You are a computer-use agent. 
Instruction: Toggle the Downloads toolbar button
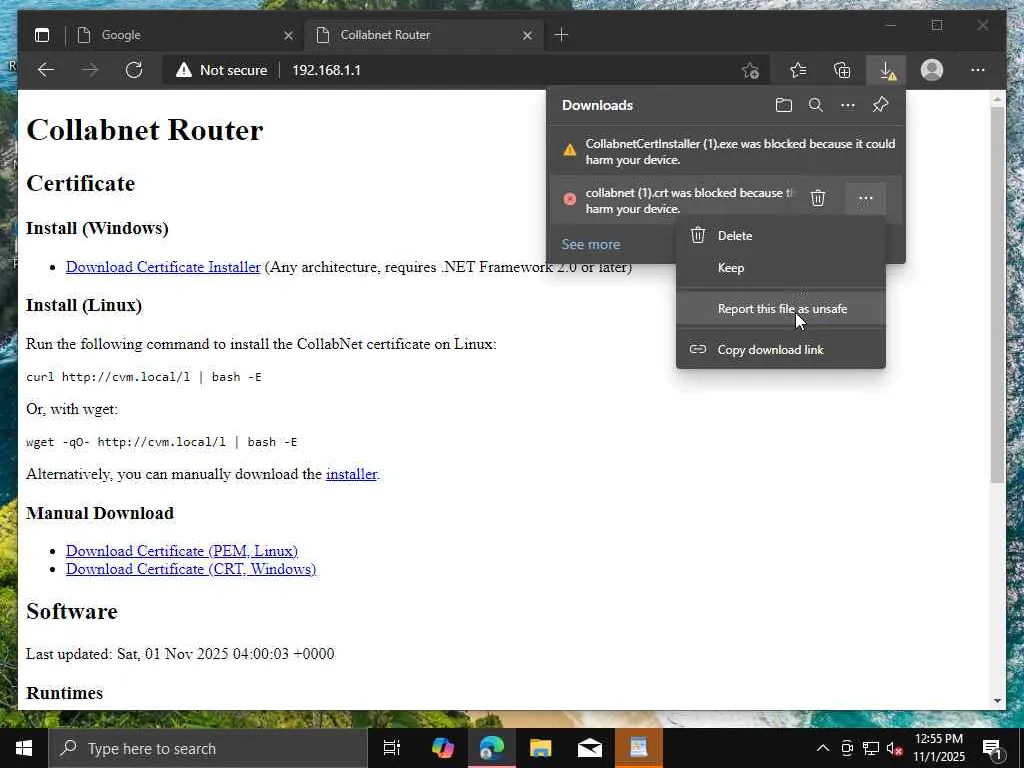pyautogui.click(x=886, y=70)
